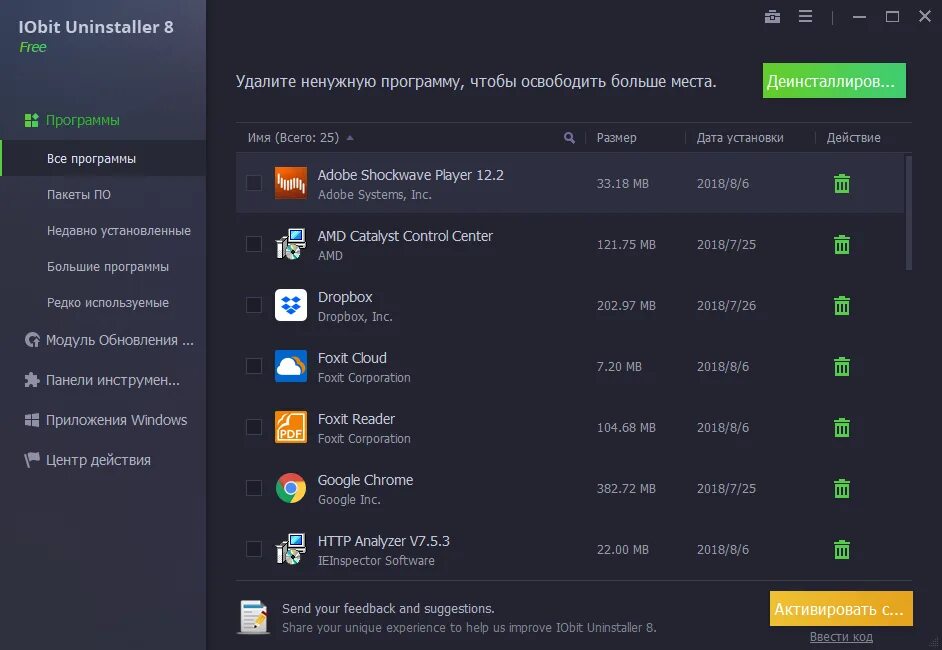
Task: Click the yellow Активировать button
Action: tap(841, 609)
